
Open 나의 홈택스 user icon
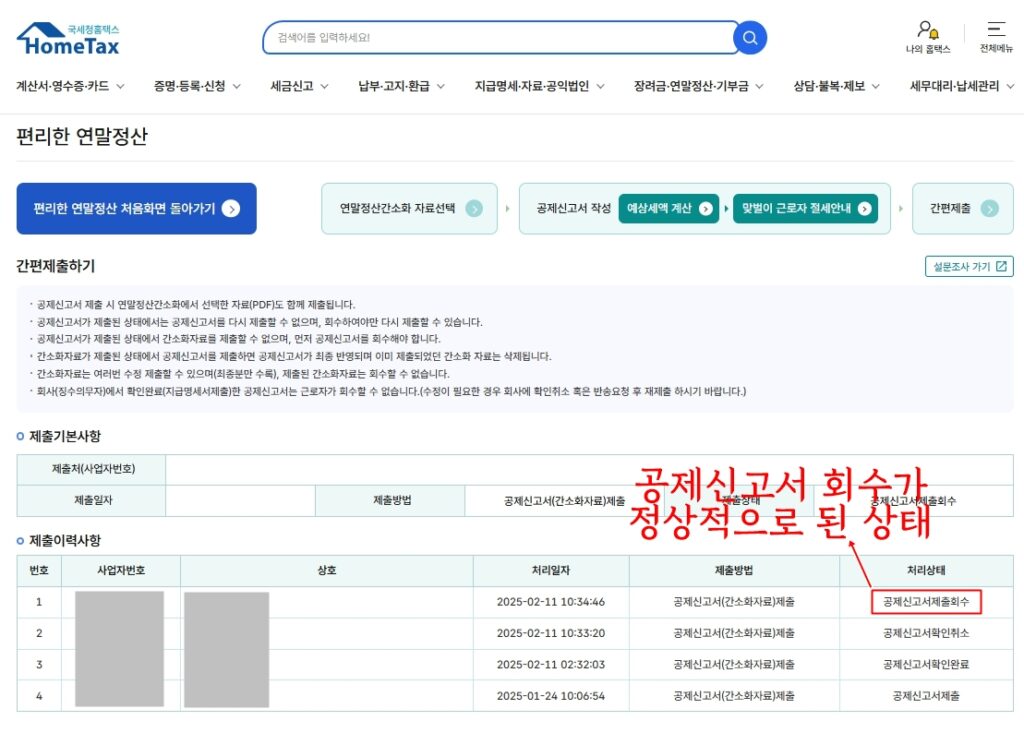(x=927, y=30)
